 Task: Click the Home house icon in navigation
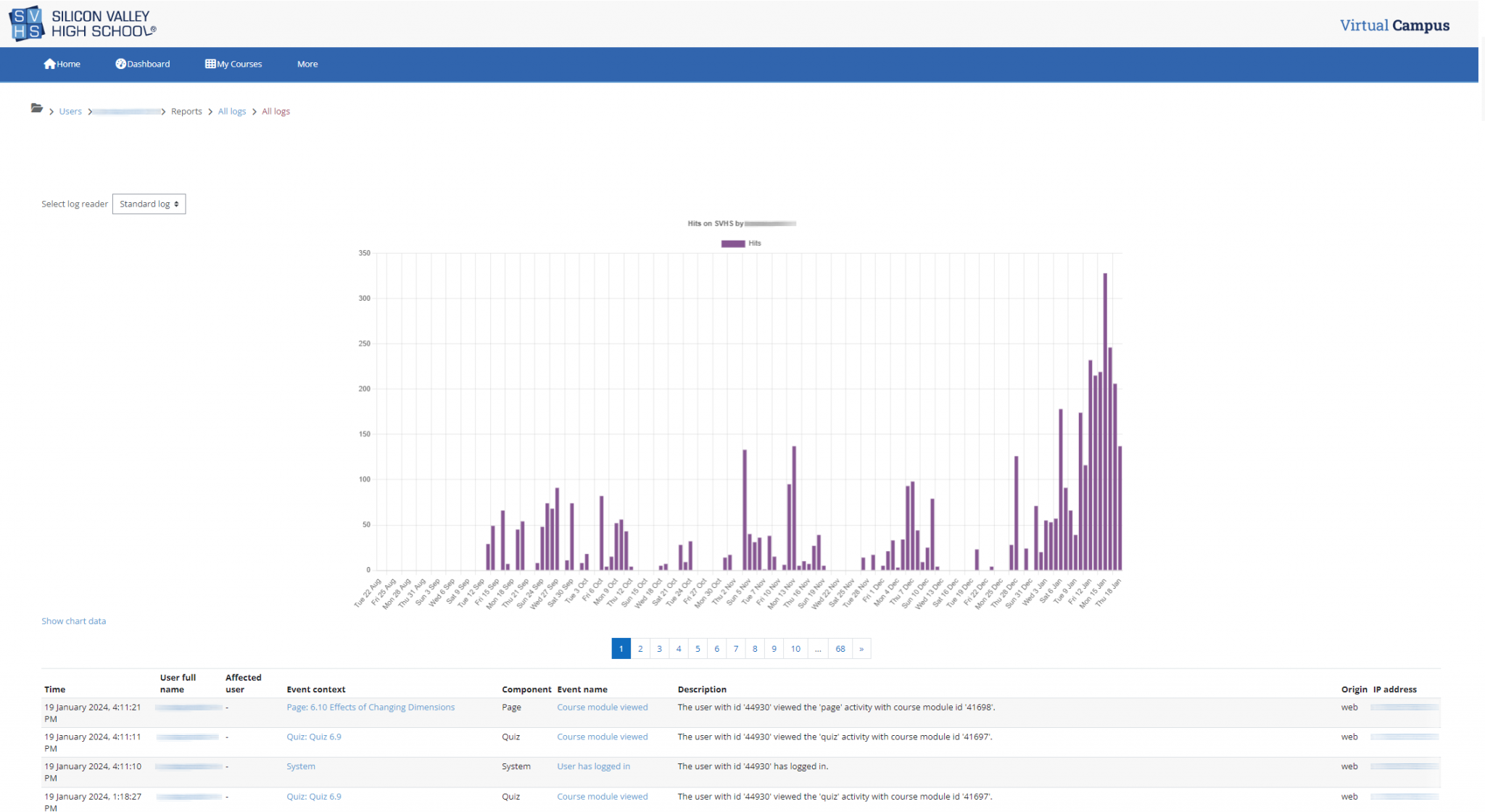tap(49, 64)
